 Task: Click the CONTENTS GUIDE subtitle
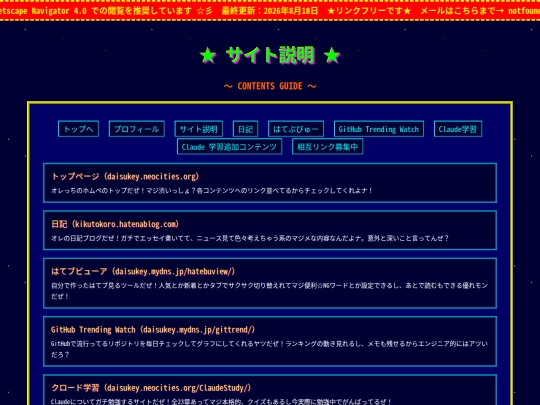(x=270, y=86)
